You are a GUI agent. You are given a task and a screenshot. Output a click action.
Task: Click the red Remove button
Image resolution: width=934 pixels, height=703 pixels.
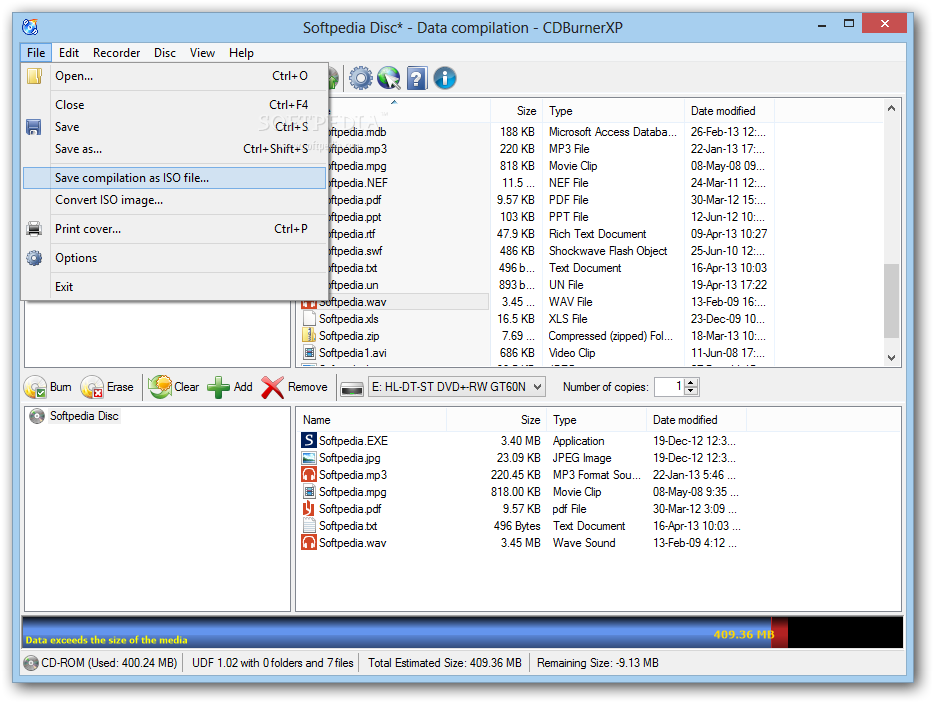pyautogui.click(x=294, y=387)
